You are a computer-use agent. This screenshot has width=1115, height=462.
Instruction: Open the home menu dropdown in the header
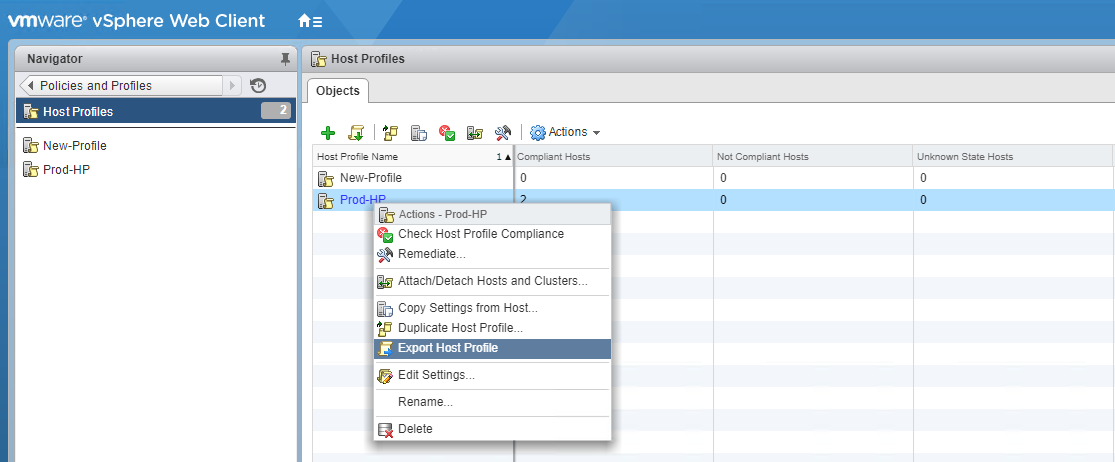pos(310,21)
